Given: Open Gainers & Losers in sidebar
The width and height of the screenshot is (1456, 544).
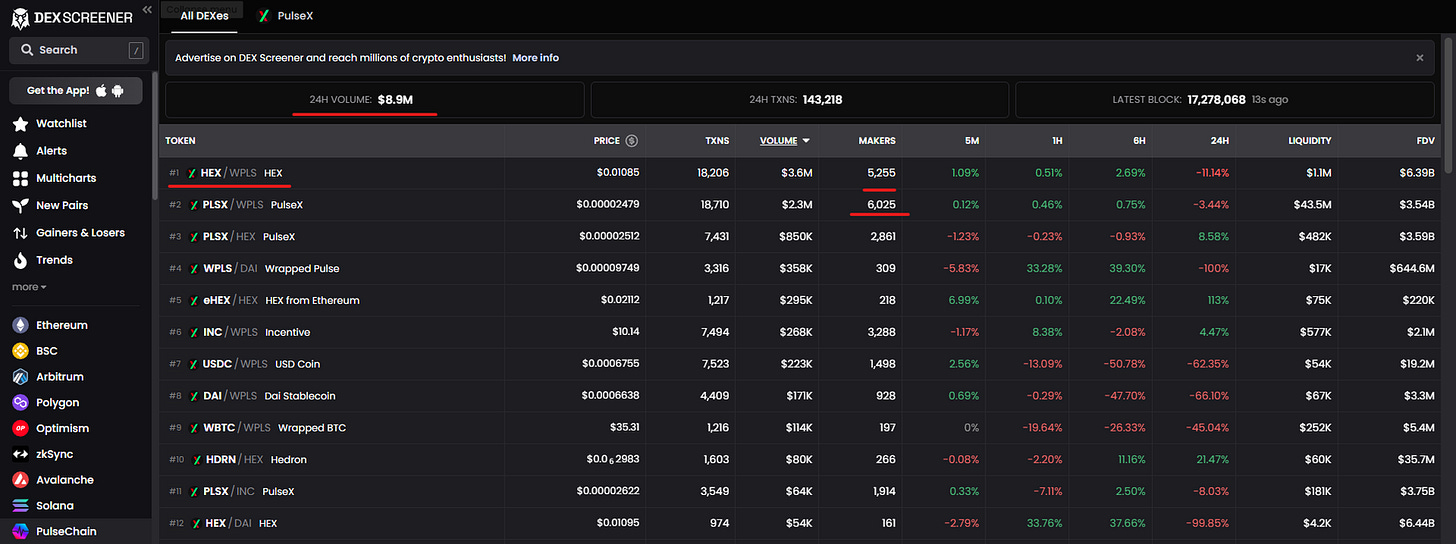Looking at the screenshot, I should click(80, 233).
